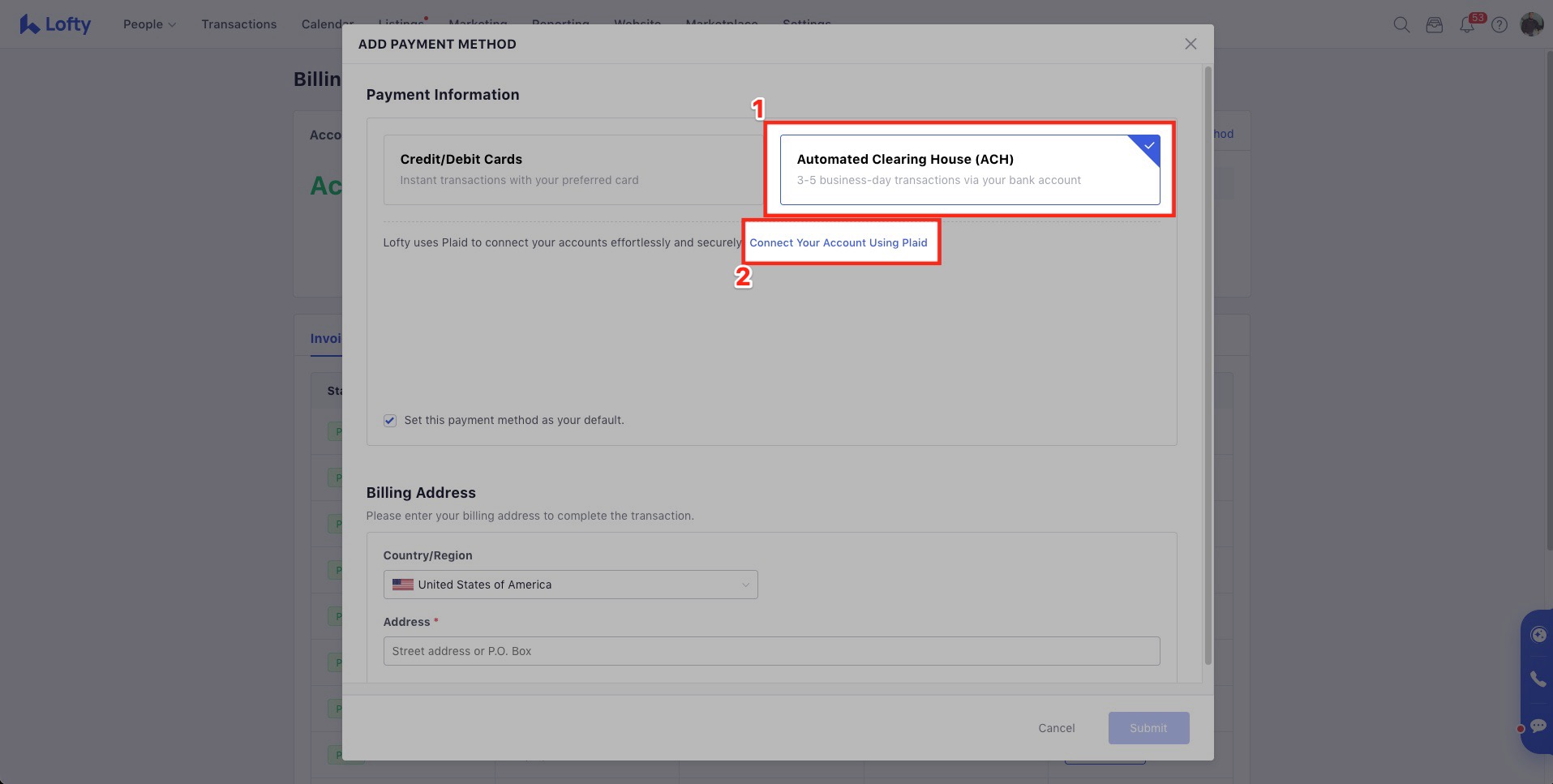Open the chat bubble widget

(x=1538, y=726)
